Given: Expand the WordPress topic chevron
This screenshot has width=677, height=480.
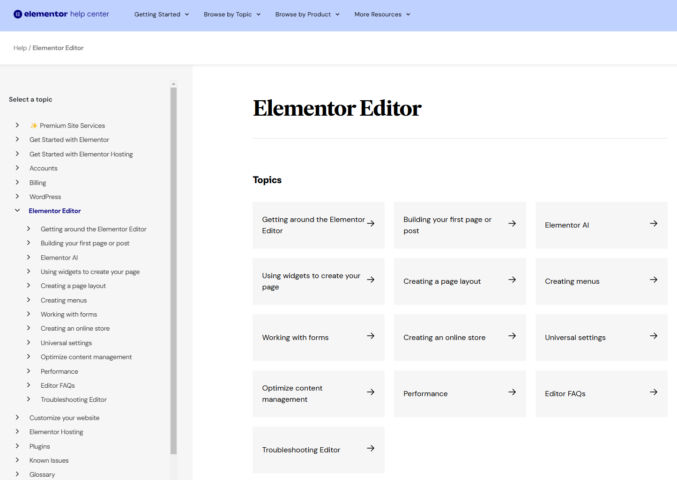Looking at the screenshot, I should coord(17,196).
